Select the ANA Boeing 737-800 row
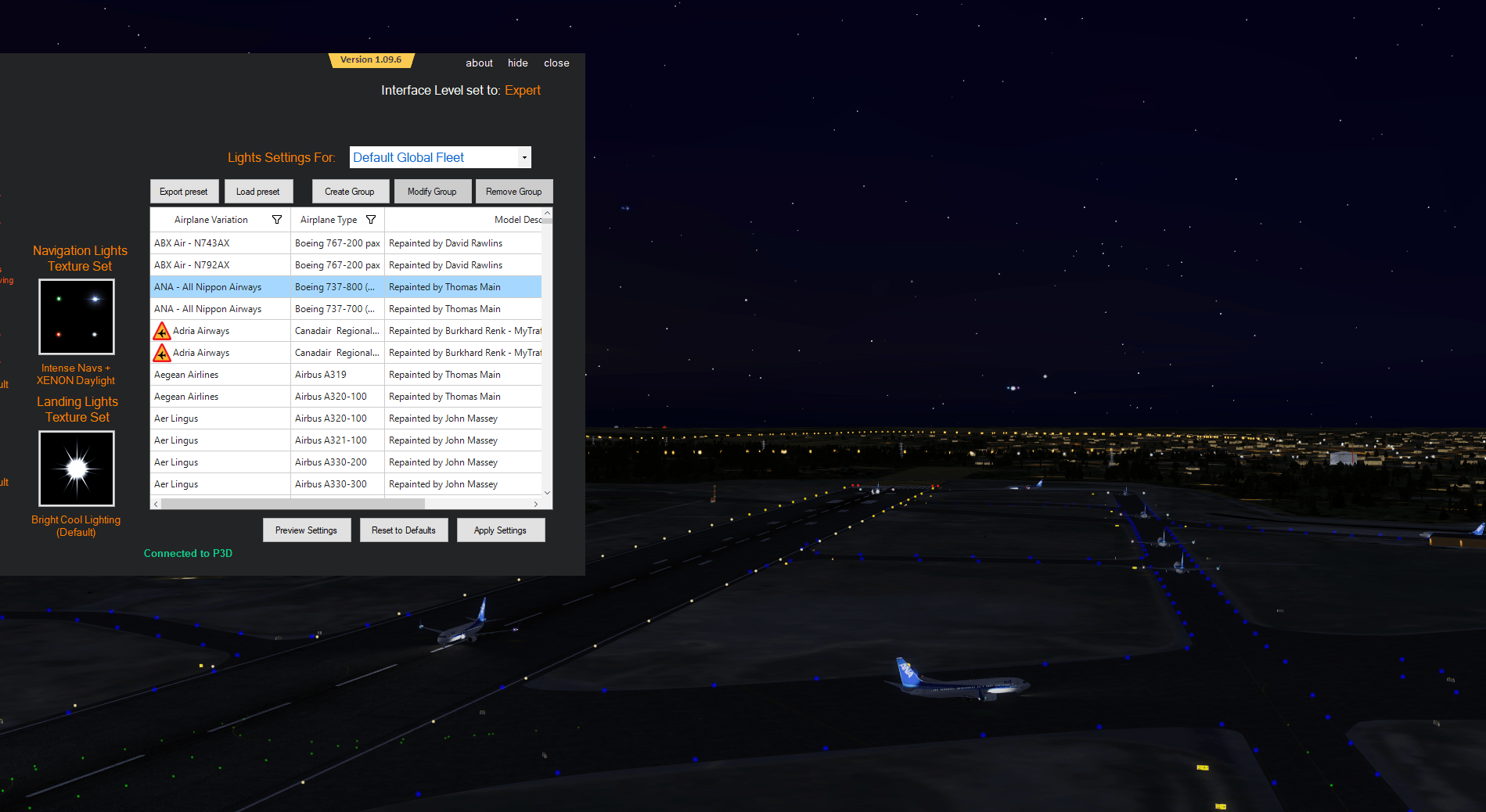The image size is (1486, 812). coord(346,287)
